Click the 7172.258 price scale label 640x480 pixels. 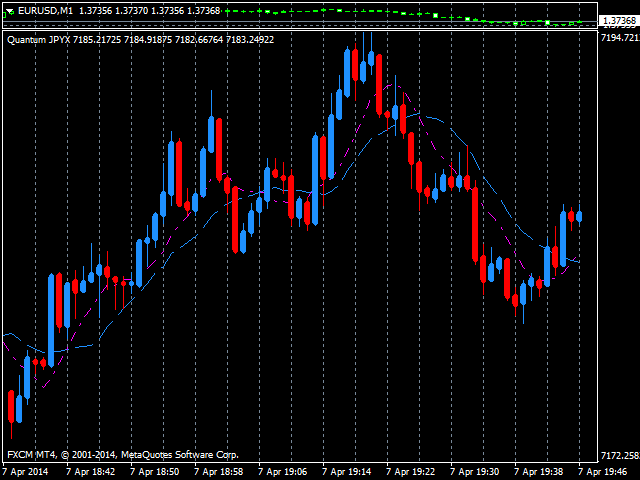coord(619,456)
